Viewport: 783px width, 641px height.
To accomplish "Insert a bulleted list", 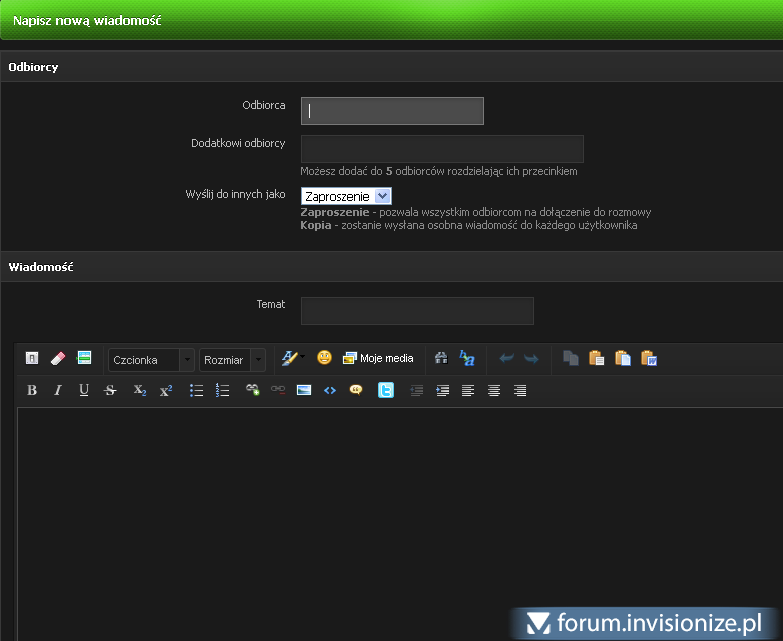I will (197, 390).
